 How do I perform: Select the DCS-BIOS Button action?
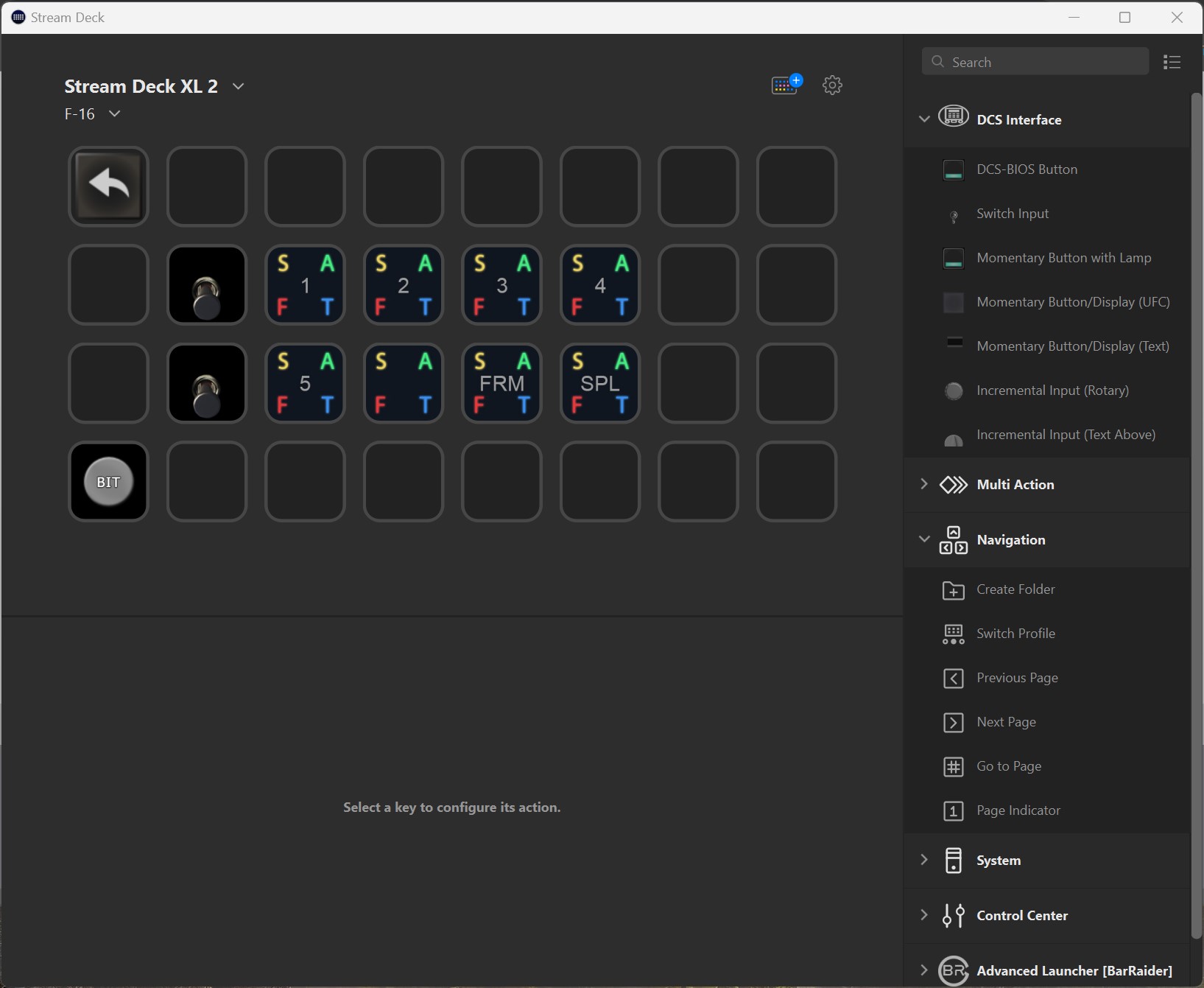(1027, 169)
